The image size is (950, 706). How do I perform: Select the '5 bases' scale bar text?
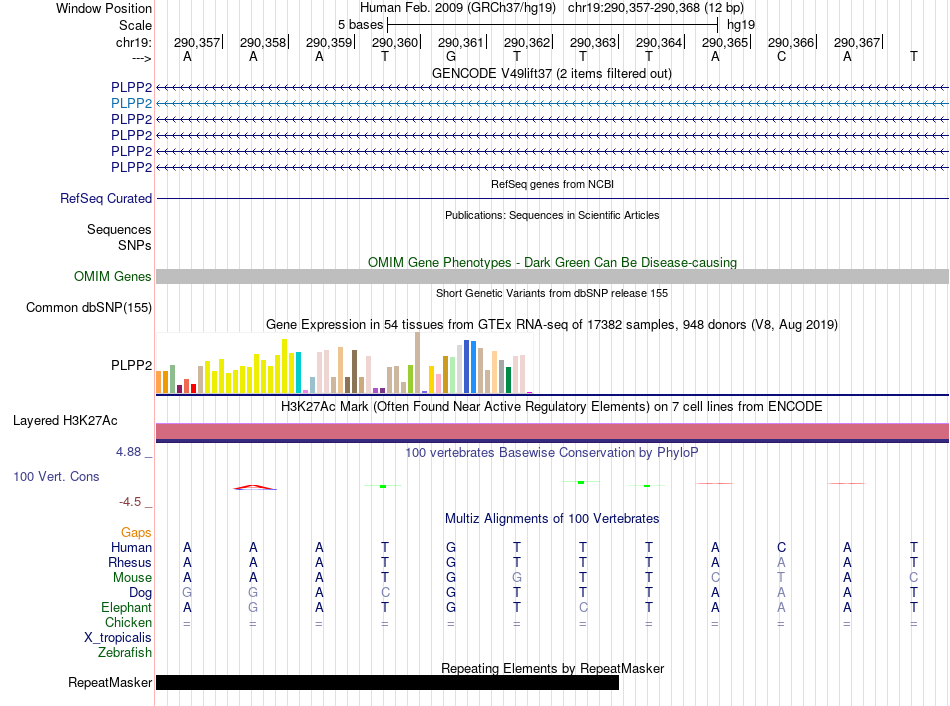coord(360,25)
